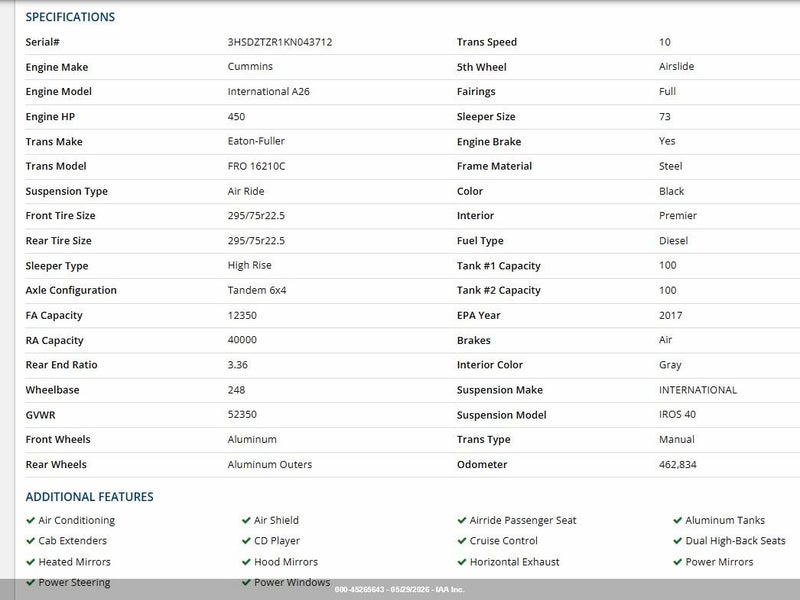Image resolution: width=800 pixels, height=600 pixels.
Task: Click the Trans Model value FRO 16210C
Action: pyautogui.click(x=256, y=166)
